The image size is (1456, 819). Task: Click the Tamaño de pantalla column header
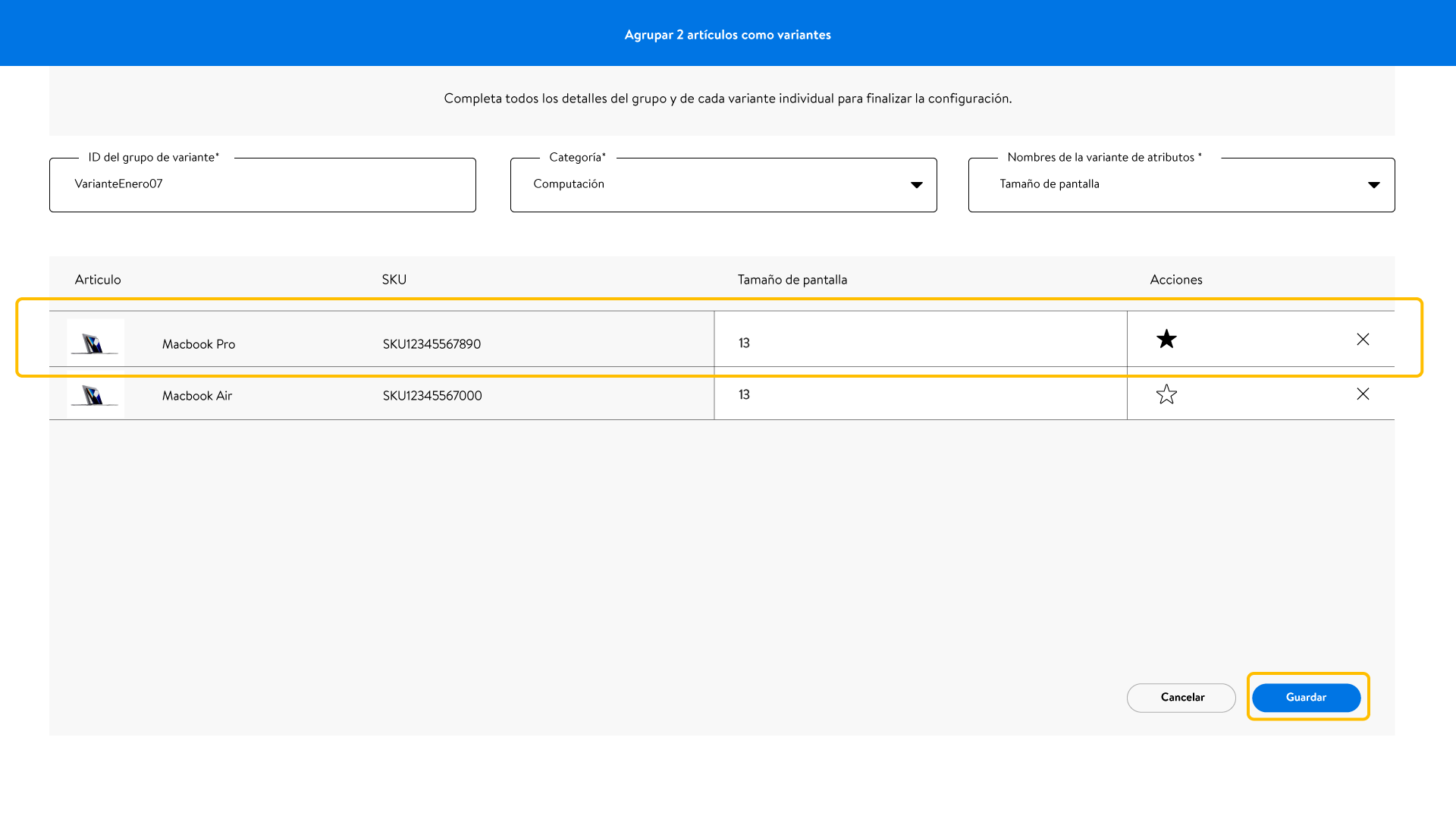point(792,280)
